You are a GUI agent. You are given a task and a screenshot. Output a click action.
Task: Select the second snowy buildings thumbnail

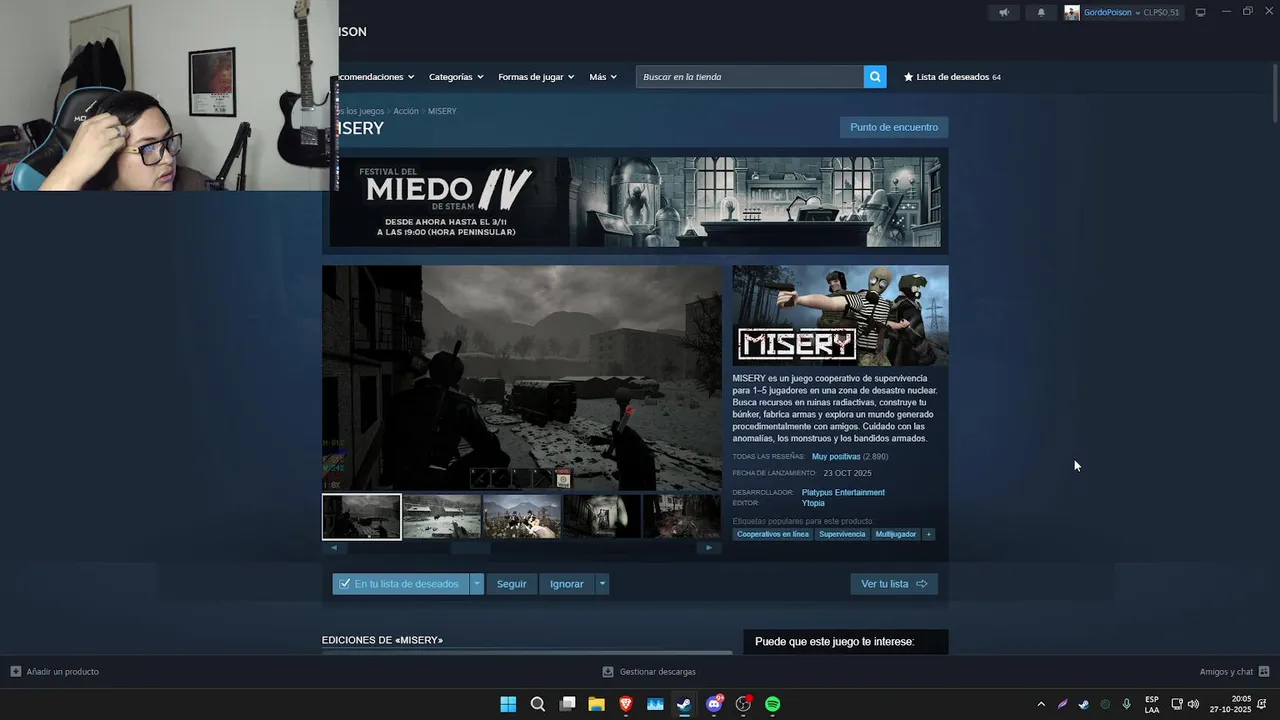tap(442, 517)
